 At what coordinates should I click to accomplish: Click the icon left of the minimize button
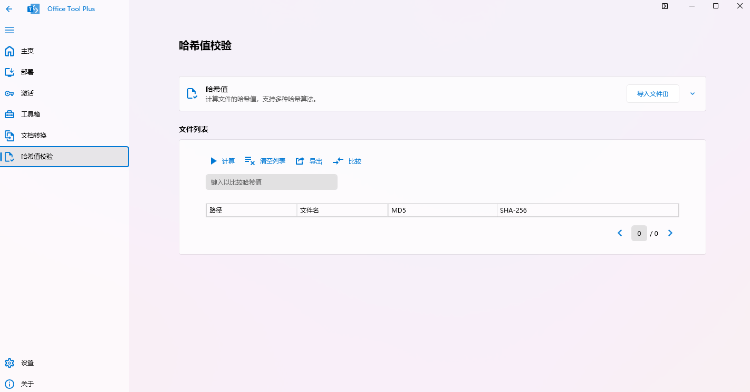(665, 6)
